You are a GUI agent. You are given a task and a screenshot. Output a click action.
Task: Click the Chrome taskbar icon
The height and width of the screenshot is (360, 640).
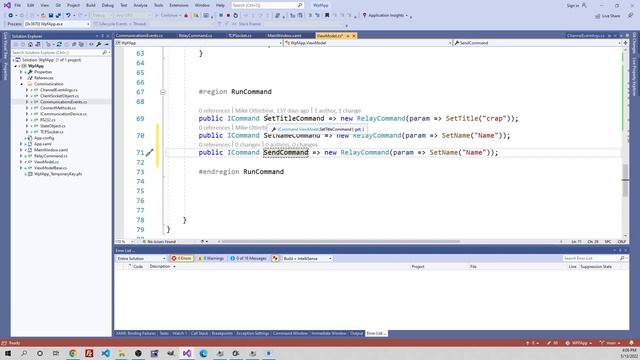[73, 353]
